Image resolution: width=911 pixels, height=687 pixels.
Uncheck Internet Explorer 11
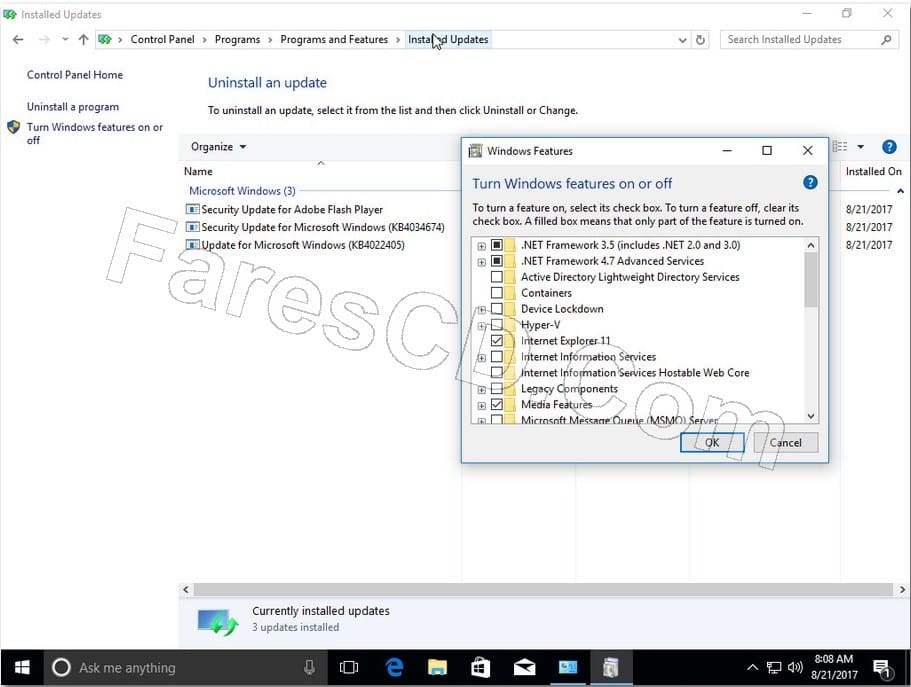(497, 341)
